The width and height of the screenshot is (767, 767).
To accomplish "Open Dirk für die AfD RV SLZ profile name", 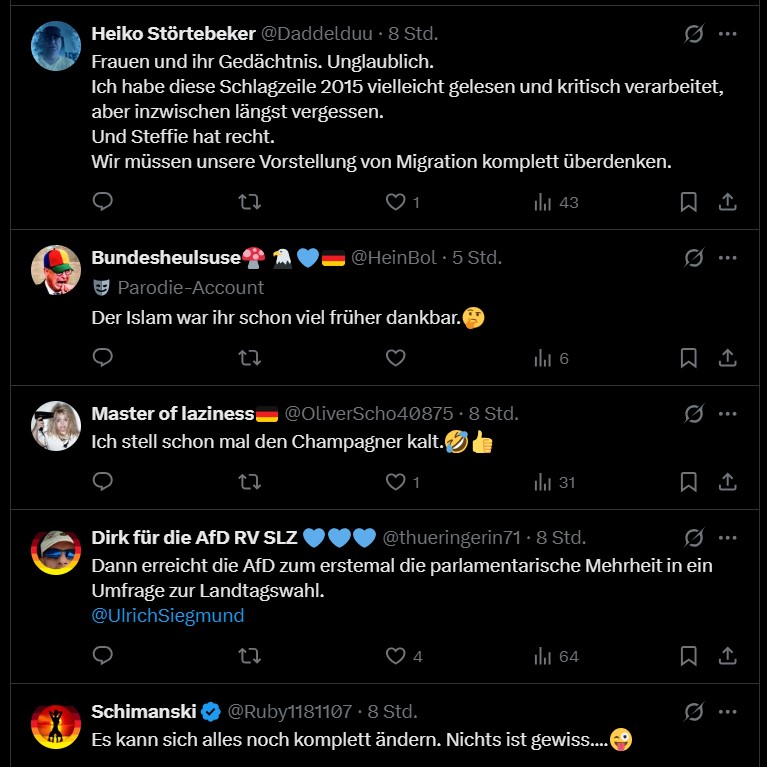I will (x=194, y=537).
